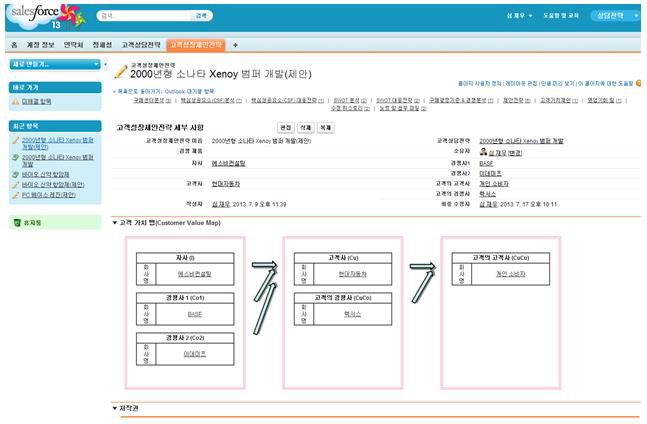
Task: Open the SWOT 대응전략 related list link
Action: (x=398, y=101)
